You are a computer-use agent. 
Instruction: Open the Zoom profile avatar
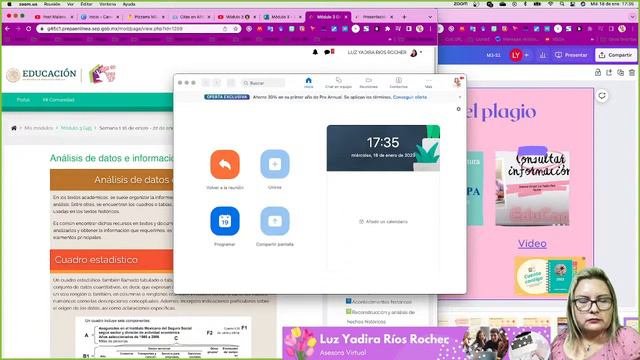pos(457,82)
